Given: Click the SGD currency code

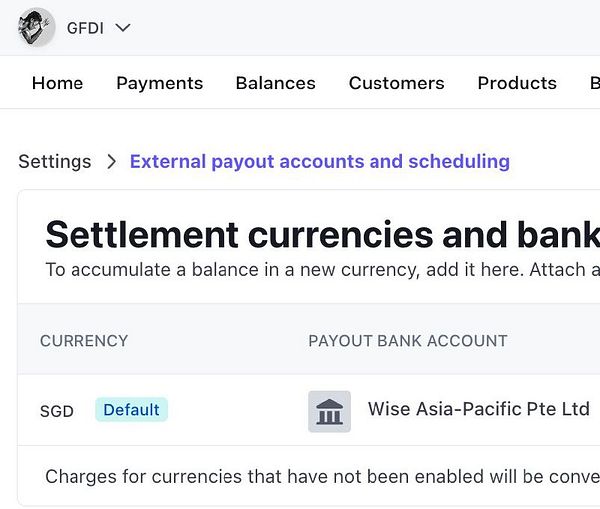Looking at the screenshot, I should pyautogui.click(x=57, y=411).
